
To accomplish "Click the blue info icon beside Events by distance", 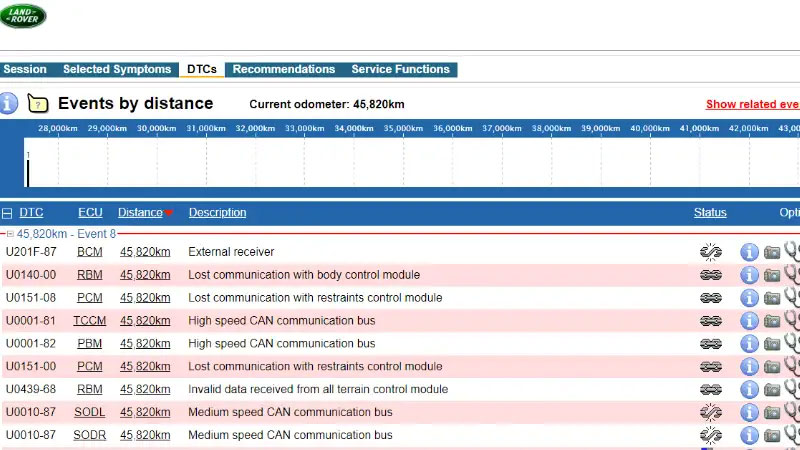I will 9,103.
